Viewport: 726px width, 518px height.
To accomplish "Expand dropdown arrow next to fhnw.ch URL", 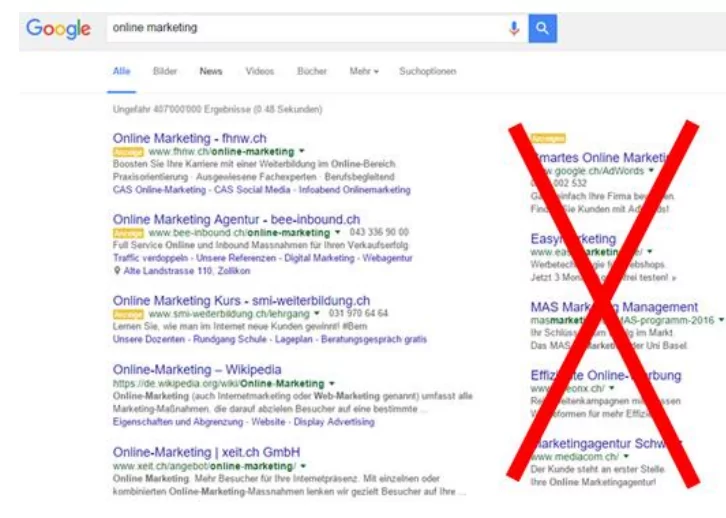I will [x=302, y=151].
